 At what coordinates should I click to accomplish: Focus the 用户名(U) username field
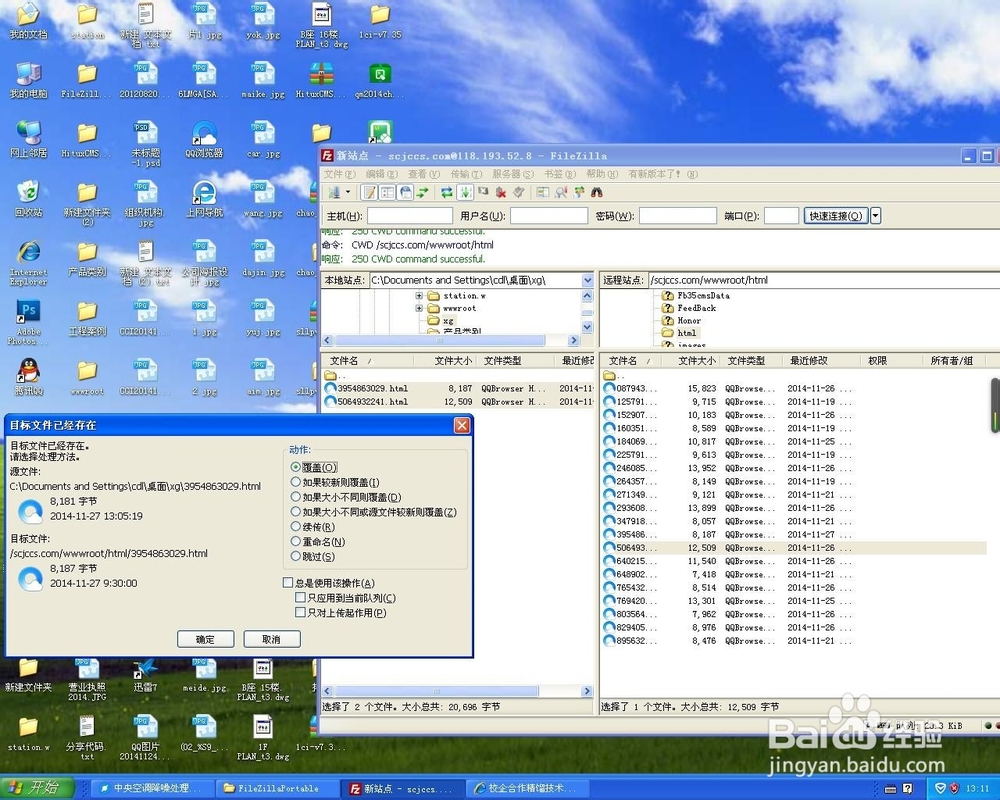[x=548, y=216]
